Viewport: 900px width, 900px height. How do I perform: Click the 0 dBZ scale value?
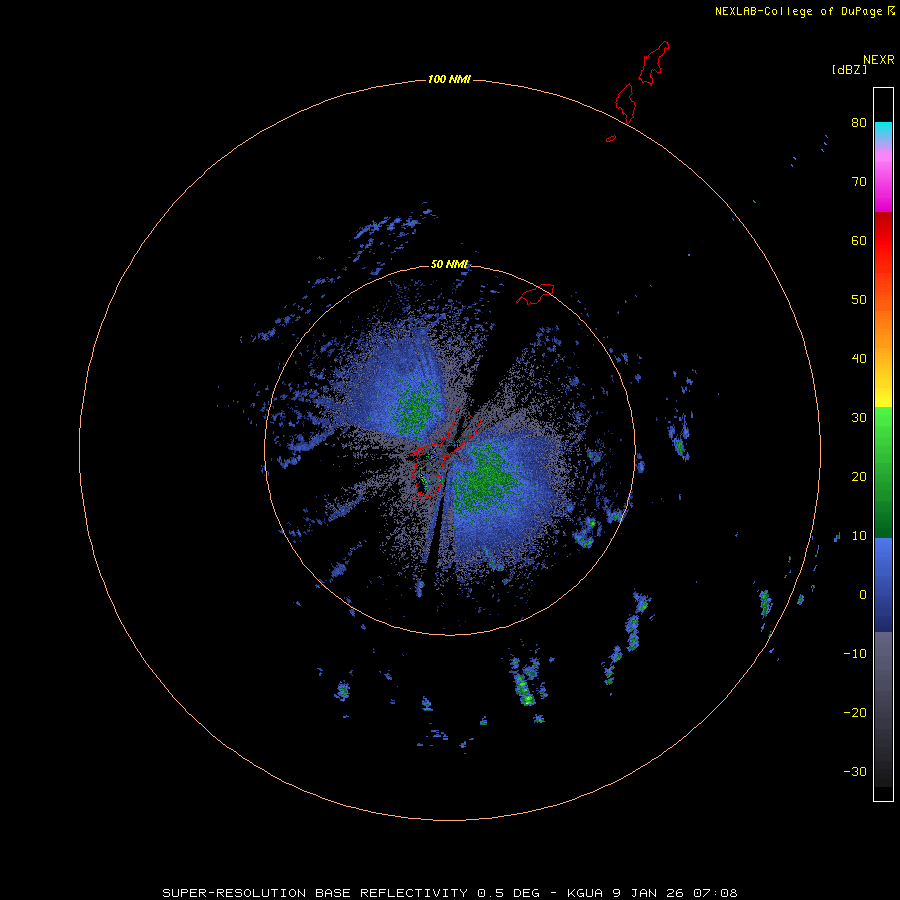coord(863,595)
